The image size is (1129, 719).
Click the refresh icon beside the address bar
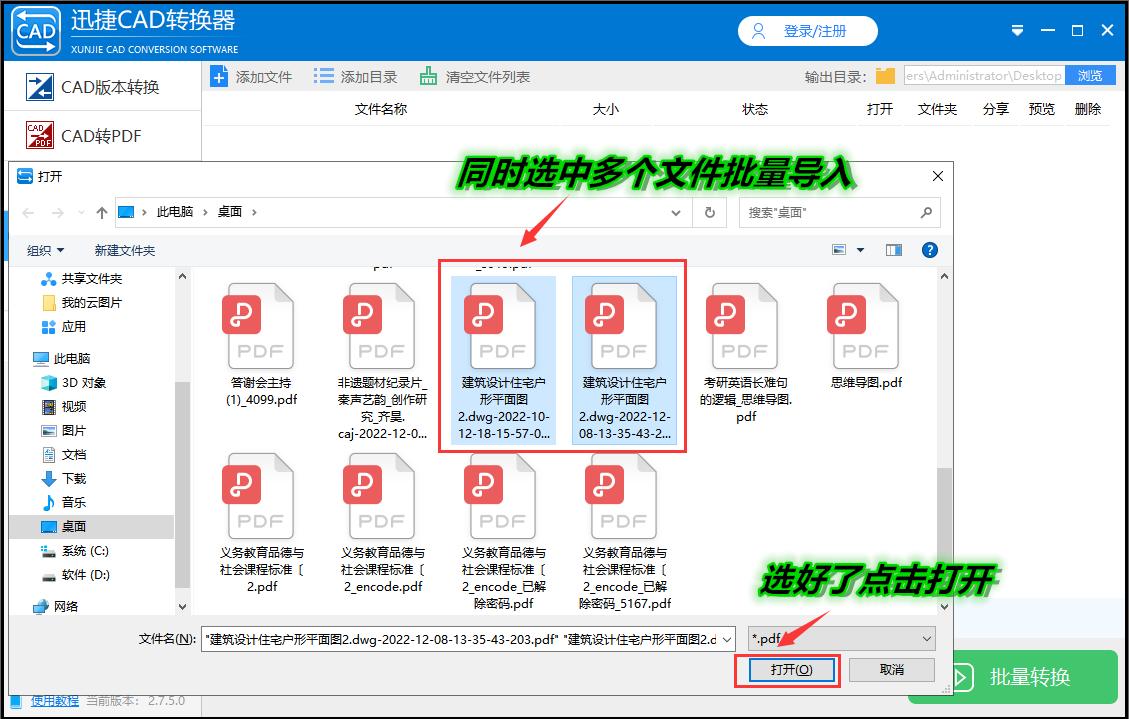709,212
